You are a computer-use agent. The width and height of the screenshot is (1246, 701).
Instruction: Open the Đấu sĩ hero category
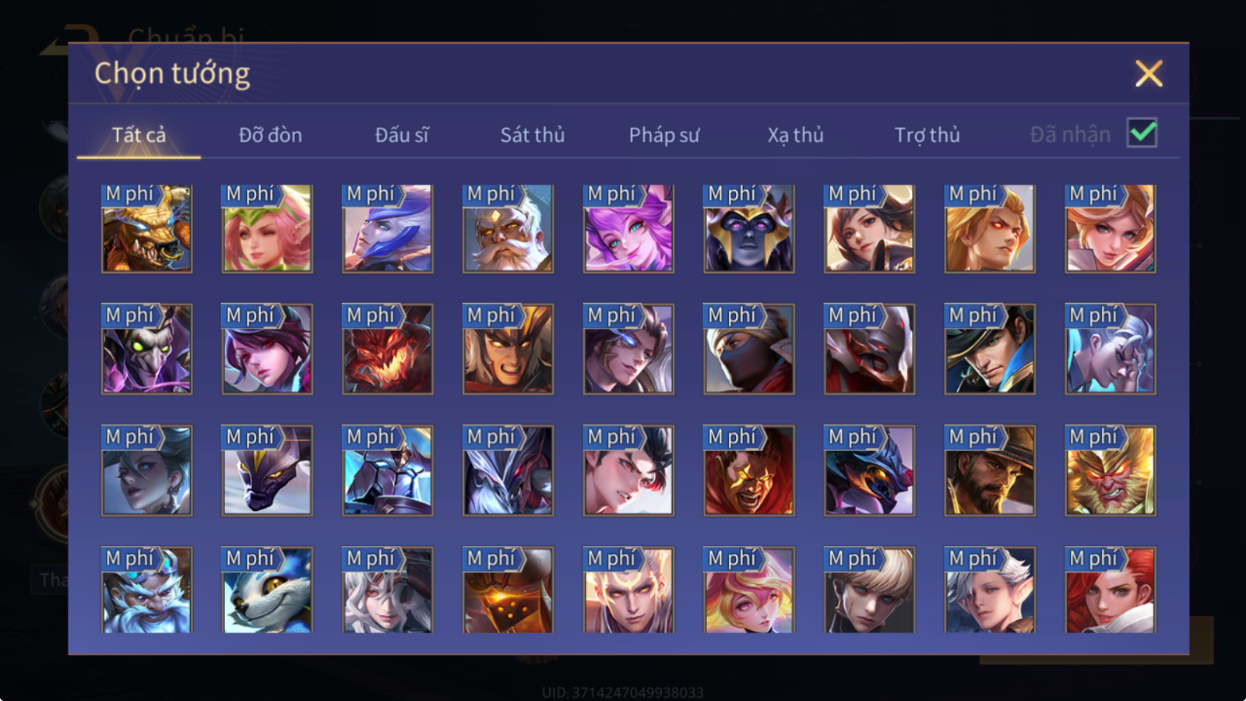point(402,135)
